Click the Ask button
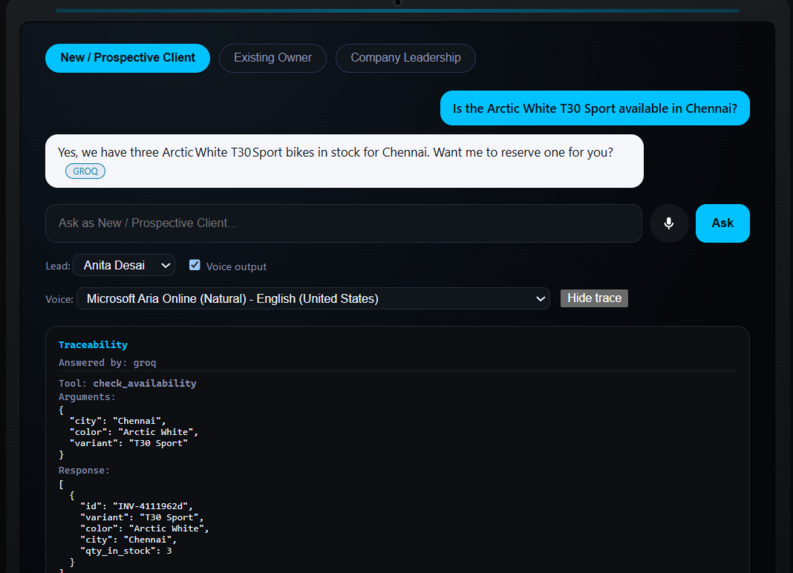793x573 pixels. click(x=722, y=223)
